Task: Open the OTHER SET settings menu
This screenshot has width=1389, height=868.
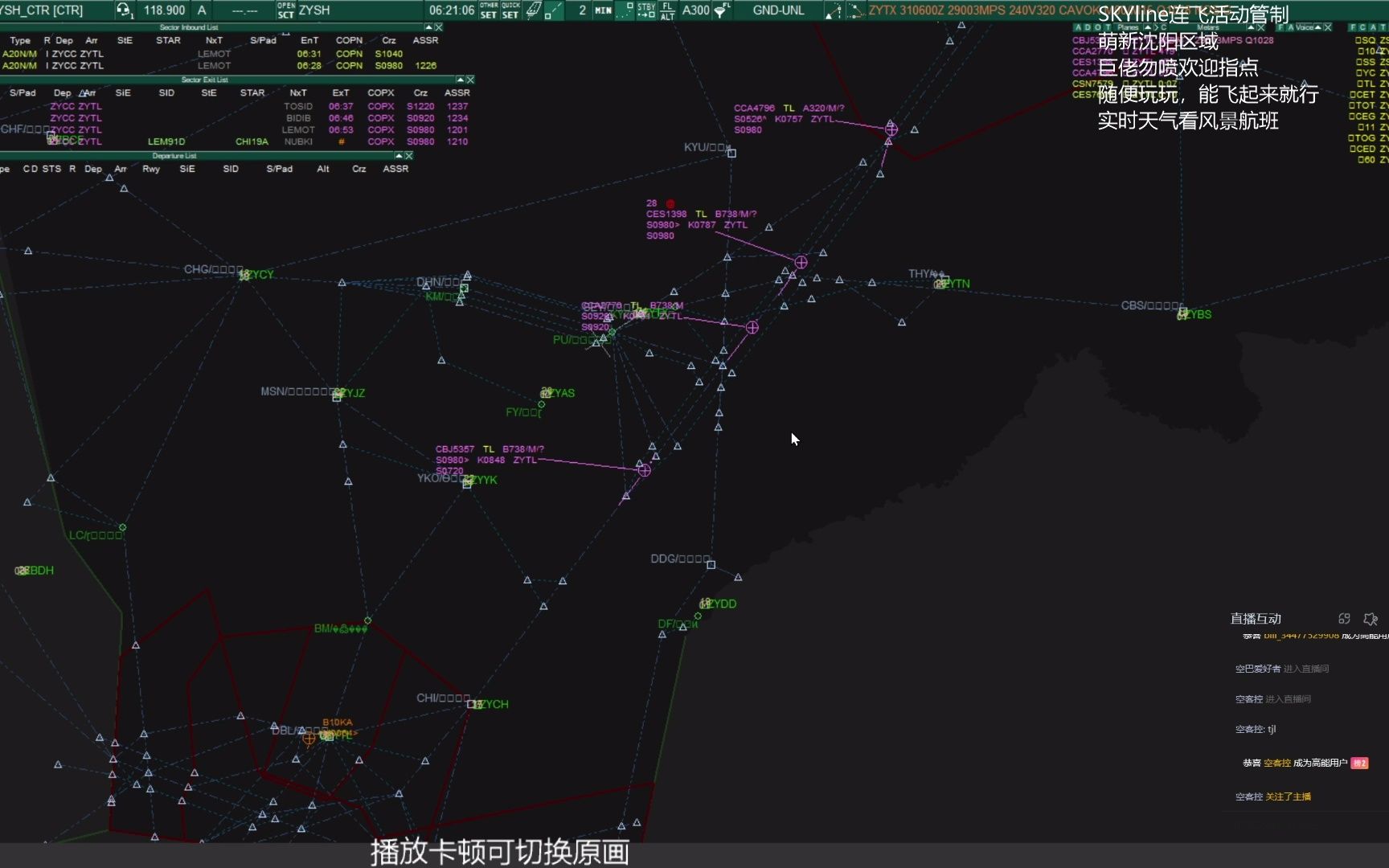Action: click(x=489, y=10)
